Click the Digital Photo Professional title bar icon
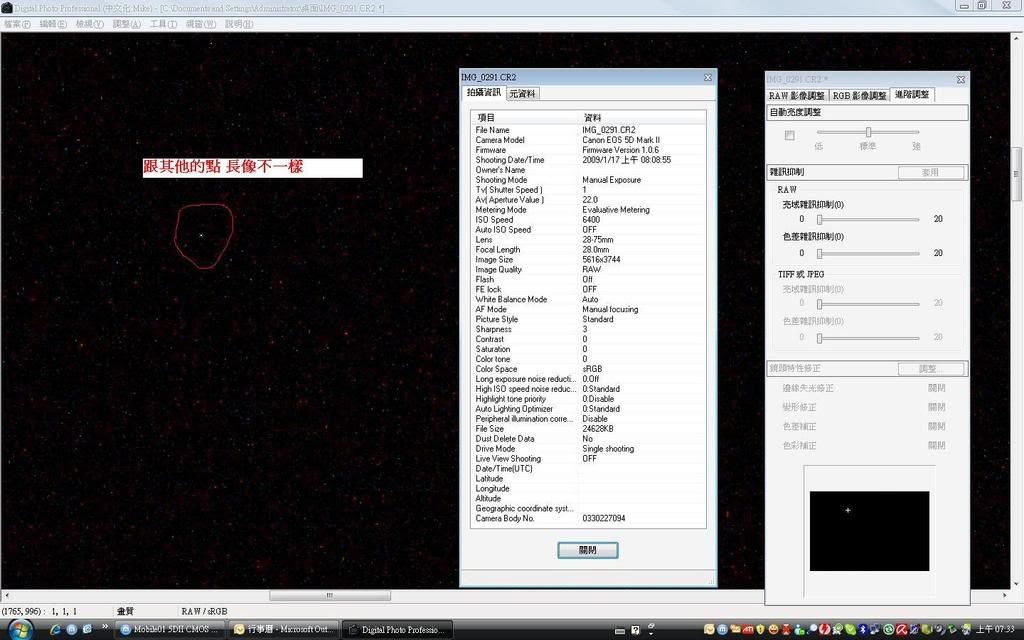This screenshot has height=640, width=1024. tap(7, 7)
